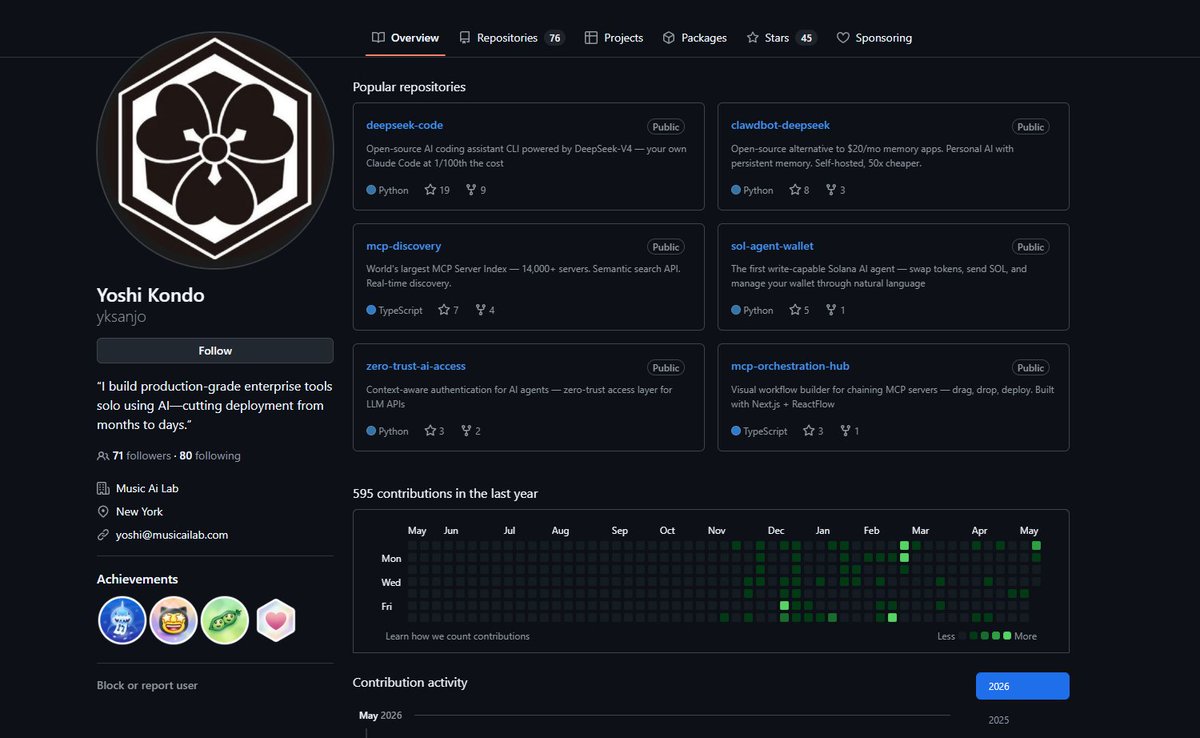This screenshot has width=1200, height=738.
Task: Open the Starstruck achievement badge
Action: [x=173, y=620]
